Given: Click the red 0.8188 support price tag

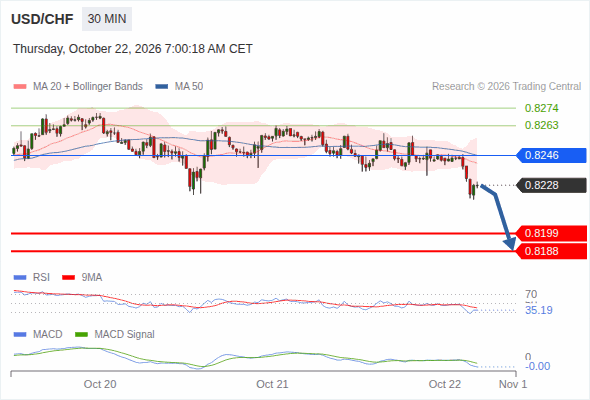Looking at the screenshot, I should point(551,251).
